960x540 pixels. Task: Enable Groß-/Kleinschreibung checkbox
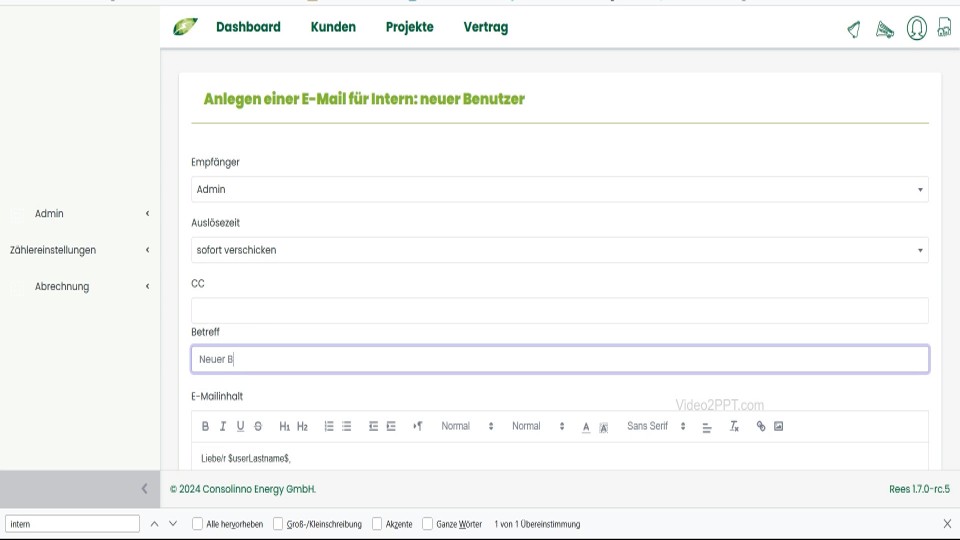click(278, 524)
